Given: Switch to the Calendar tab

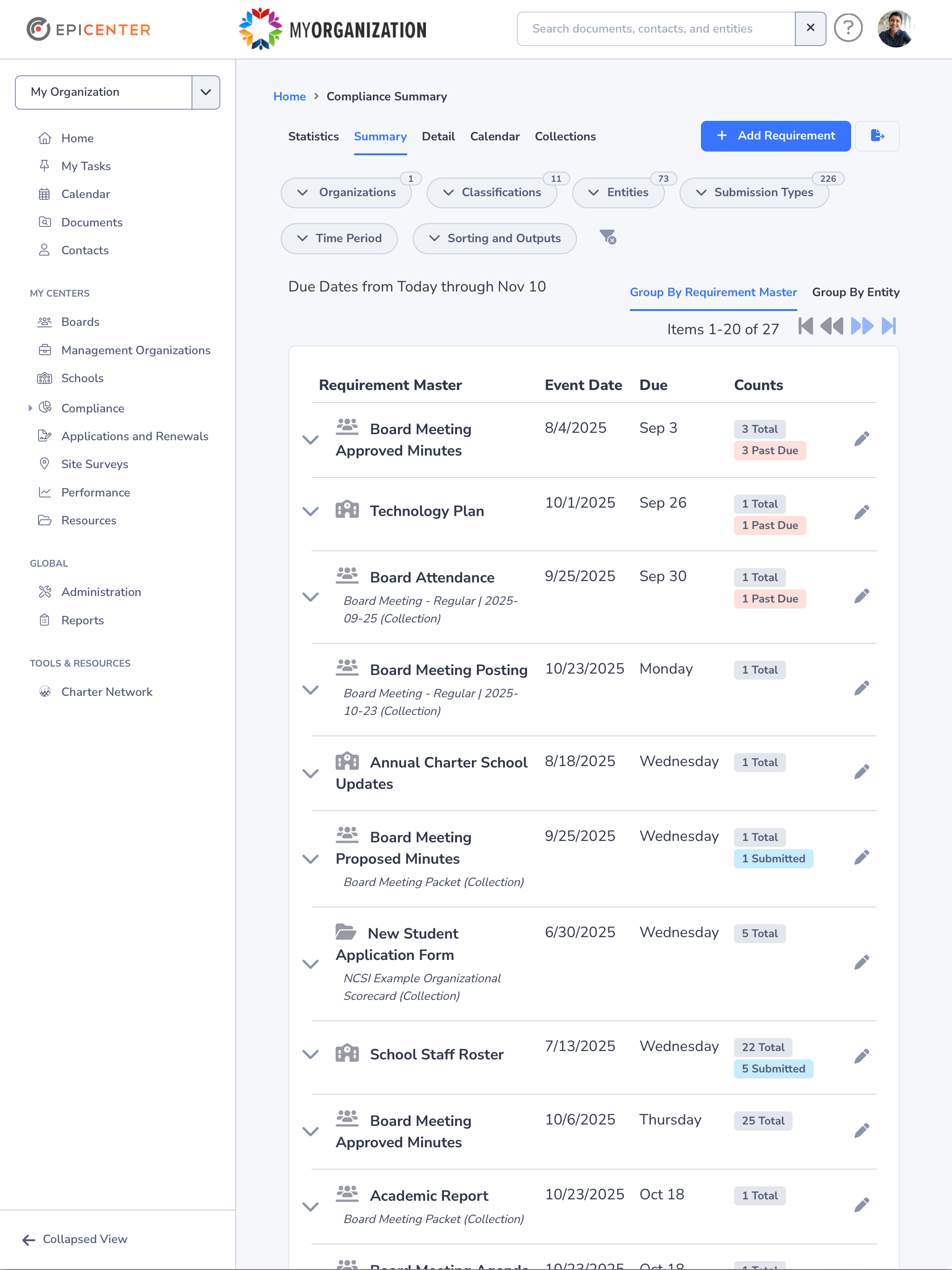Looking at the screenshot, I should pos(495,137).
